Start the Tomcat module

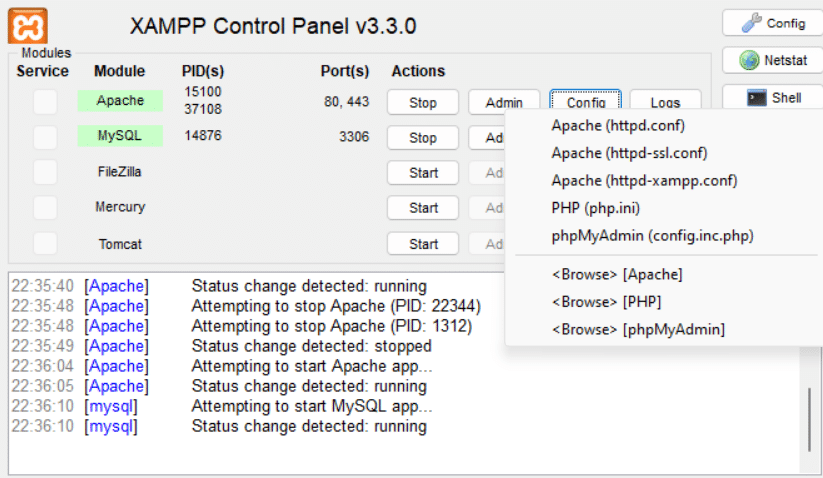[x=423, y=244]
